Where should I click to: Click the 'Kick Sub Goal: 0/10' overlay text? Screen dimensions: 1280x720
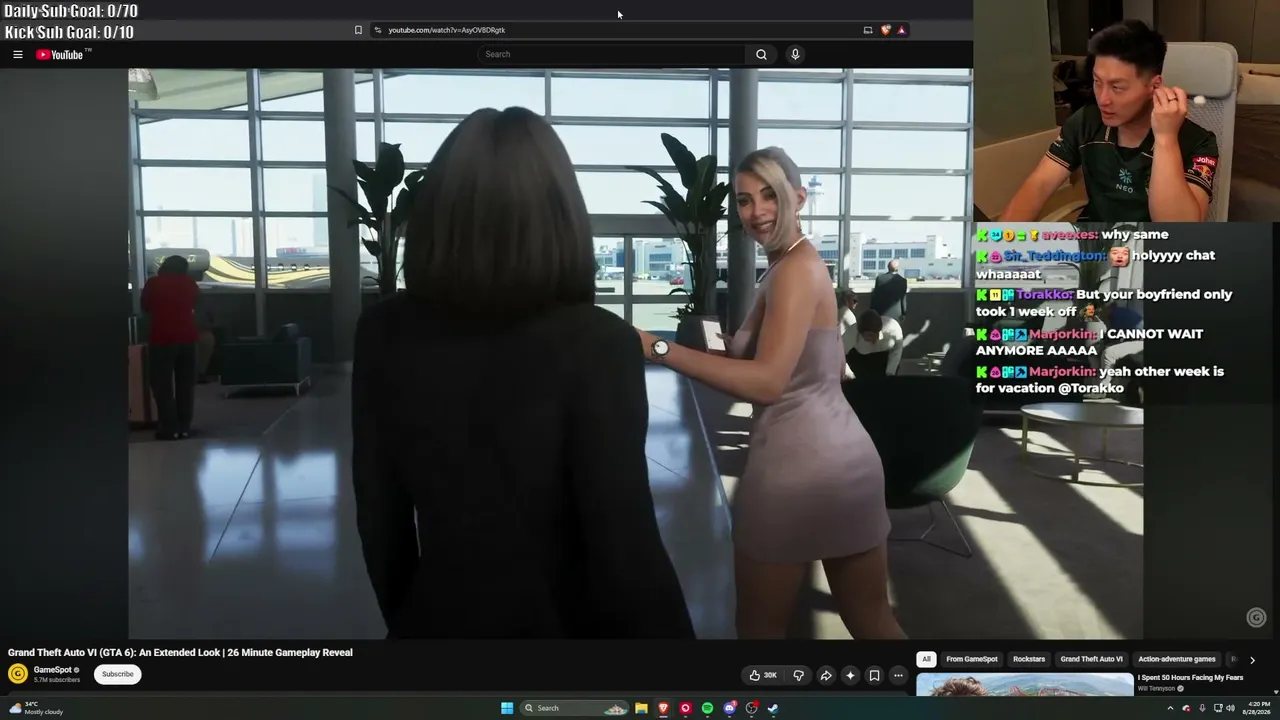point(69,32)
